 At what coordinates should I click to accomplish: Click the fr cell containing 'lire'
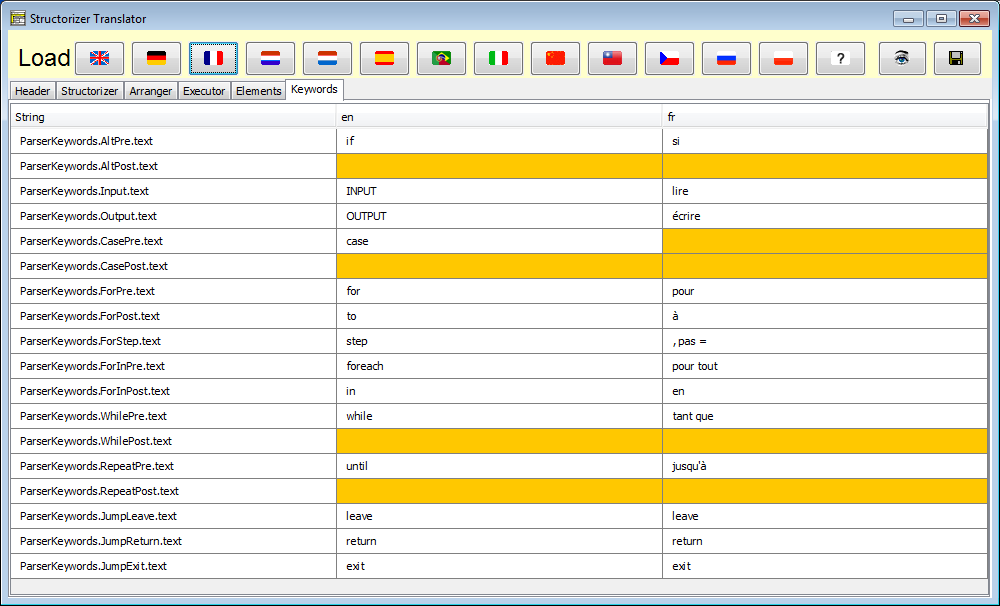click(825, 191)
